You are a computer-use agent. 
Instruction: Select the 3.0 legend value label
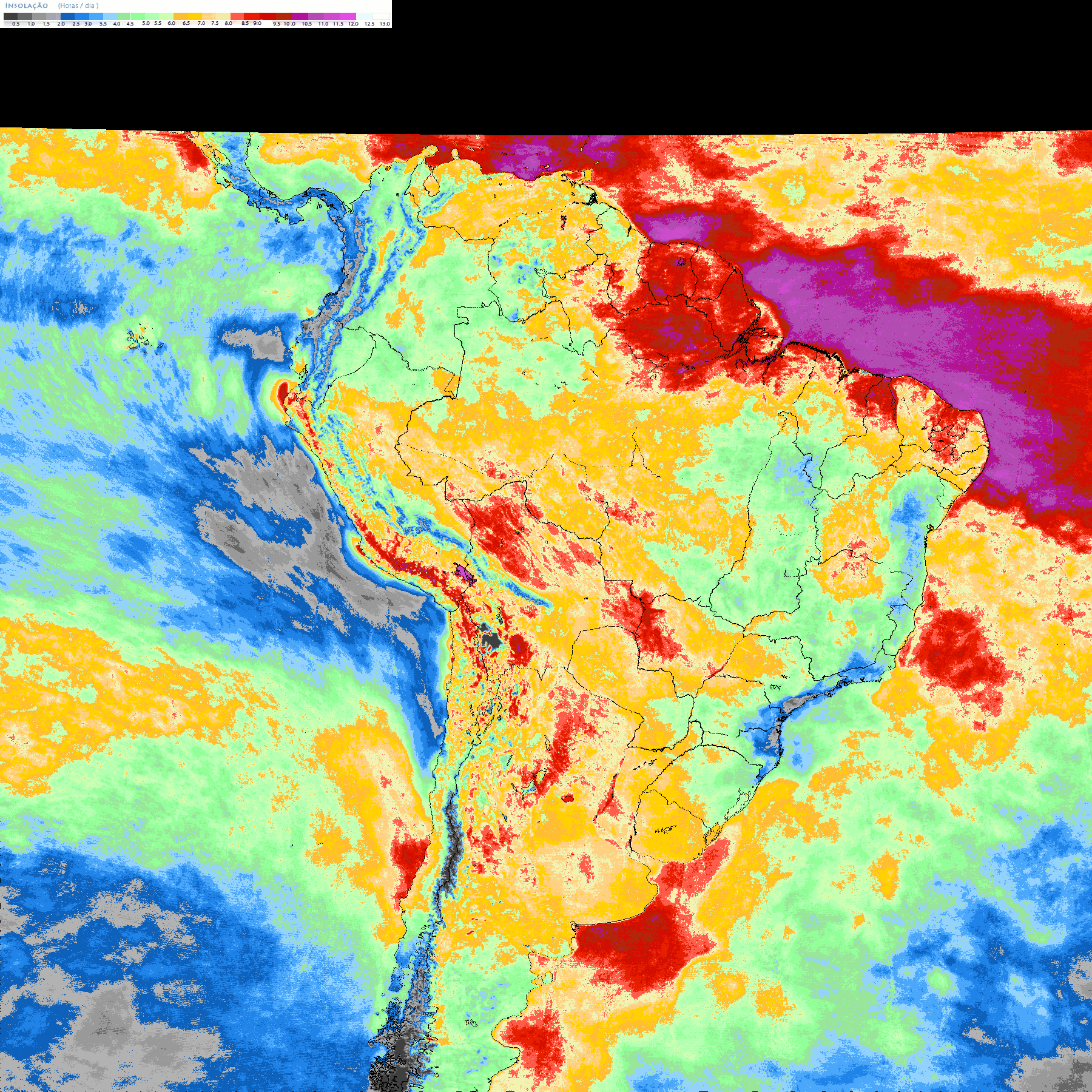[x=88, y=24]
